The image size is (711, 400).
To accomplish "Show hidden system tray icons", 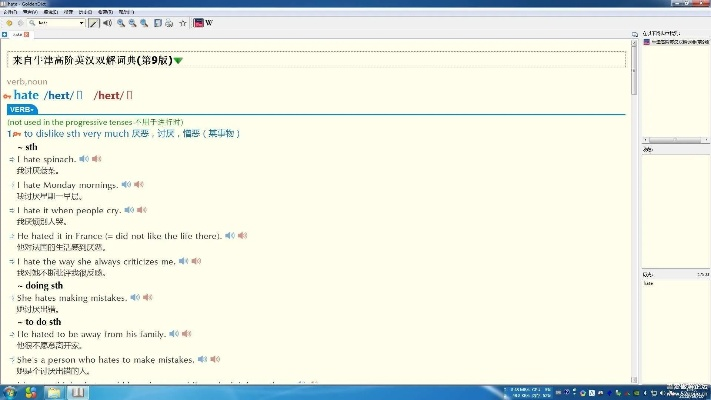I will (x=646, y=393).
